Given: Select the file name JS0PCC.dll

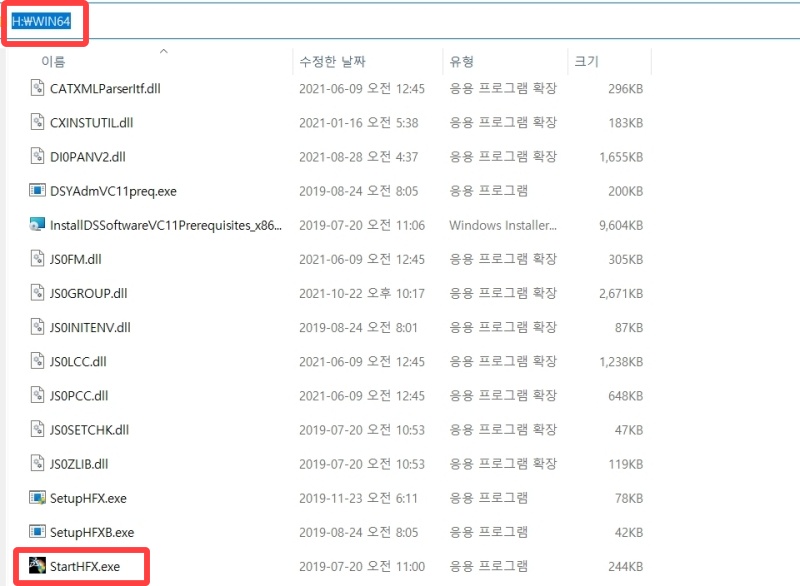Looking at the screenshot, I should pos(79,396).
